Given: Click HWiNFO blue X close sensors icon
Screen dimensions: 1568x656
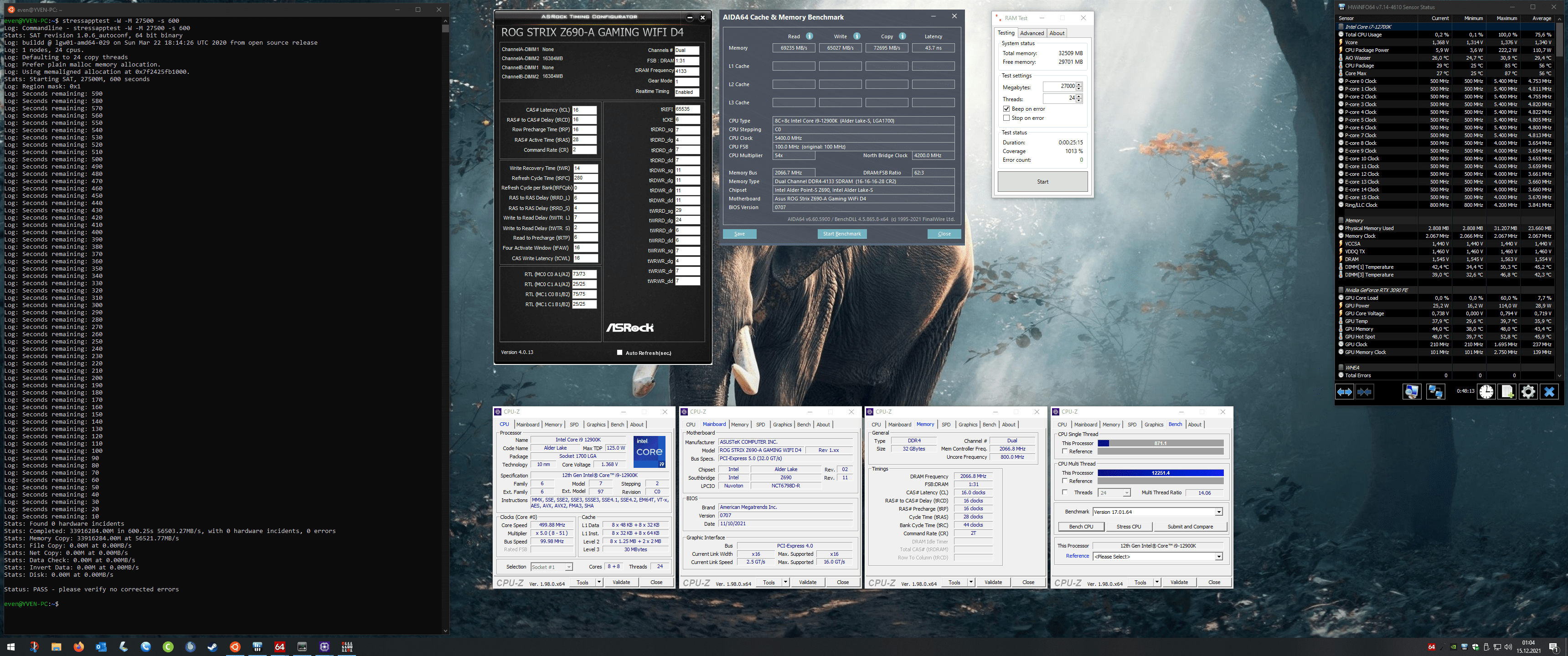Looking at the screenshot, I should coord(1549,391).
